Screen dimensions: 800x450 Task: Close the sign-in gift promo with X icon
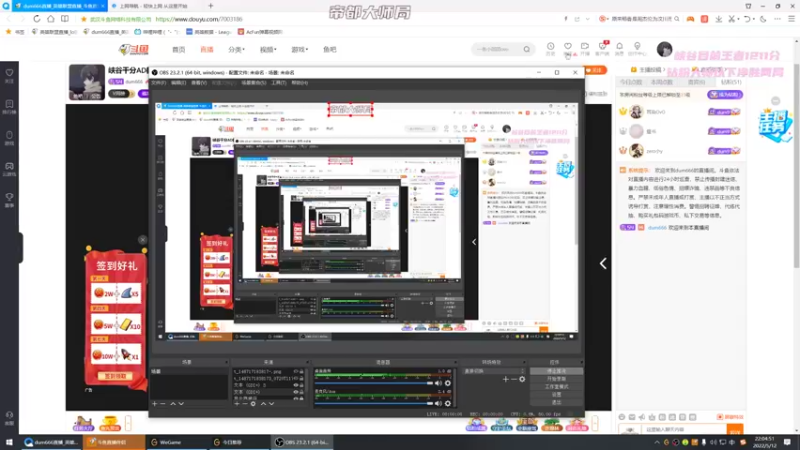coord(142,240)
